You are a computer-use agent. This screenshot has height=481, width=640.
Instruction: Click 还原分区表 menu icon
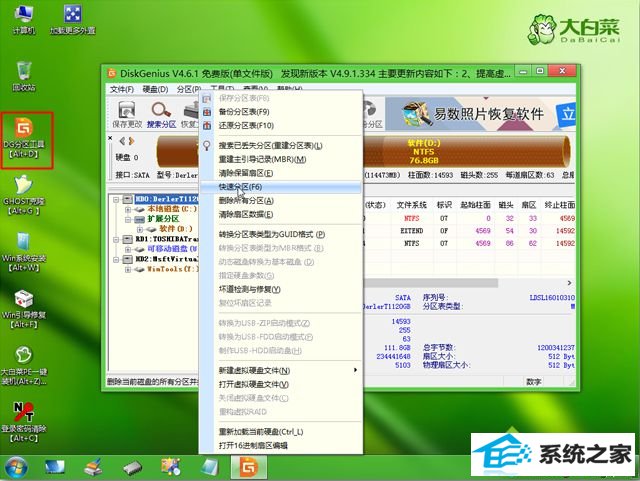pyautogui.click(x=207, y=126)
